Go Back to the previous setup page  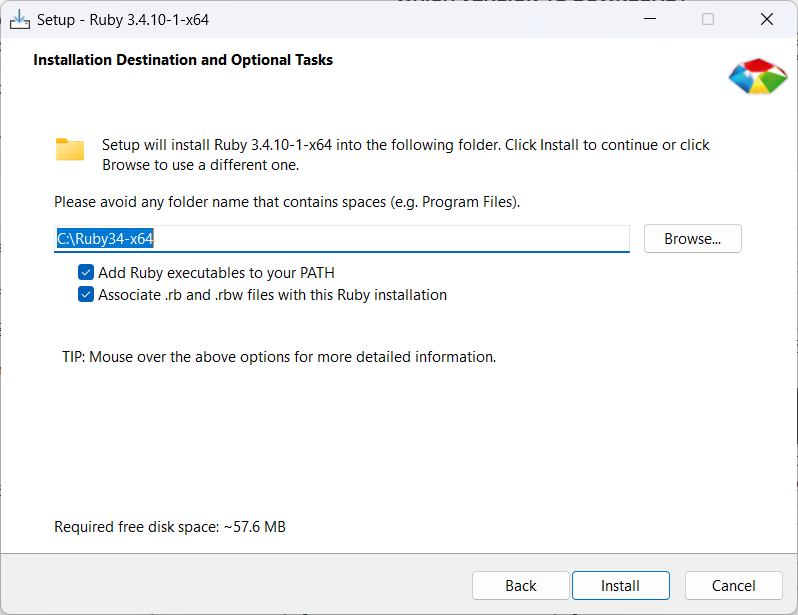520,585
